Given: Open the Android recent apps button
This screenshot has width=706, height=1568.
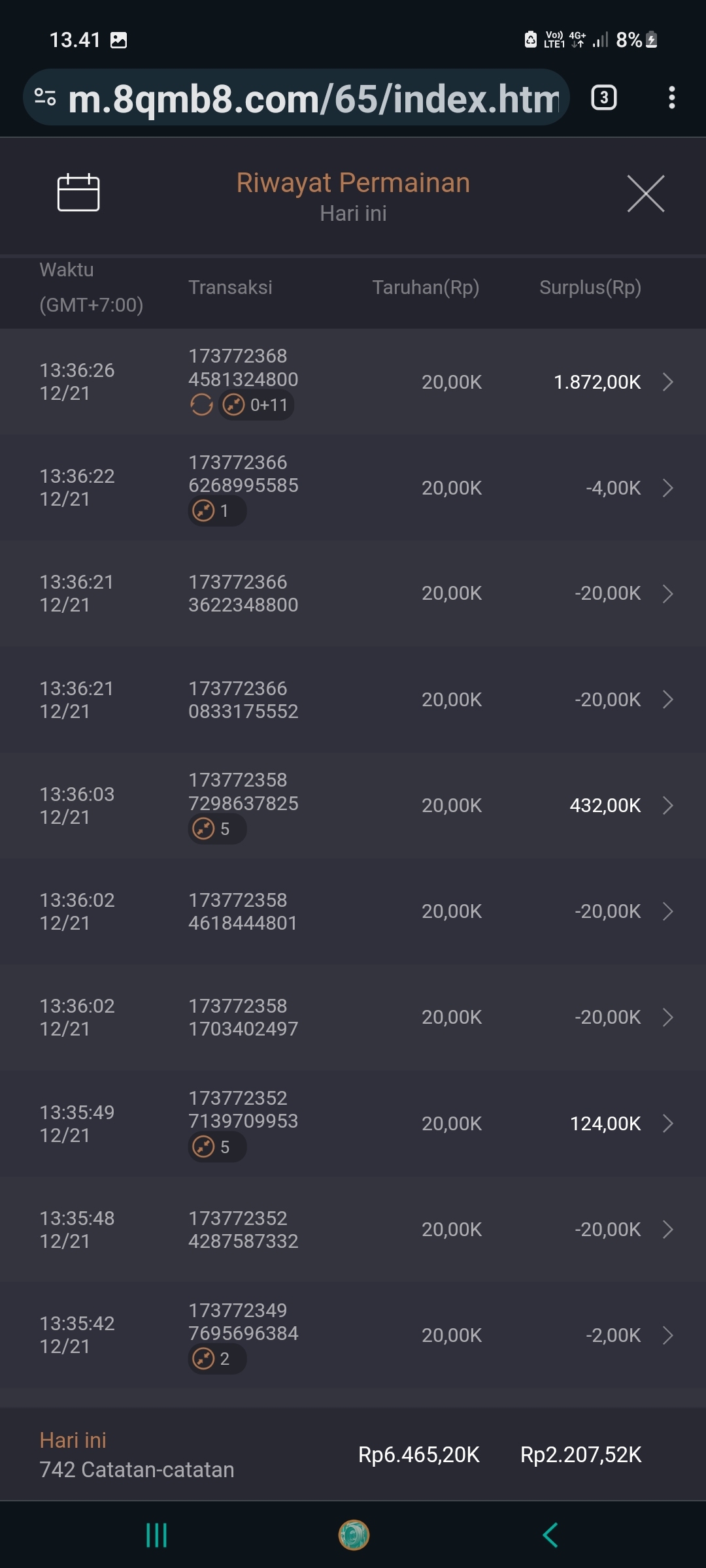Looking at the screenshot, I should pyautogui.click(x=156, y=1535).
